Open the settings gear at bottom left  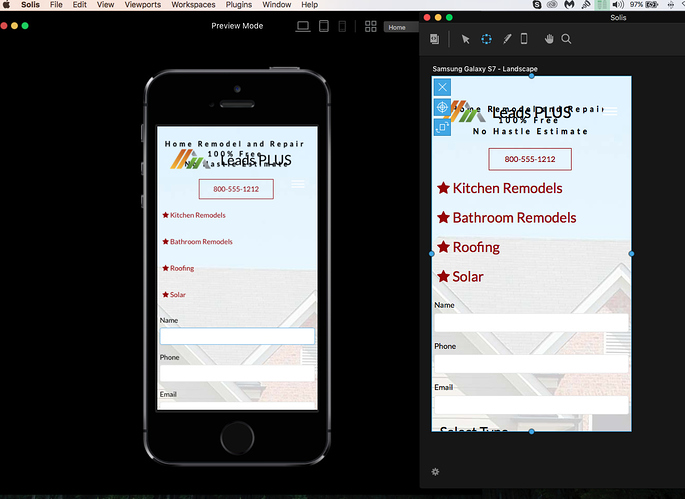coord(435,471)
